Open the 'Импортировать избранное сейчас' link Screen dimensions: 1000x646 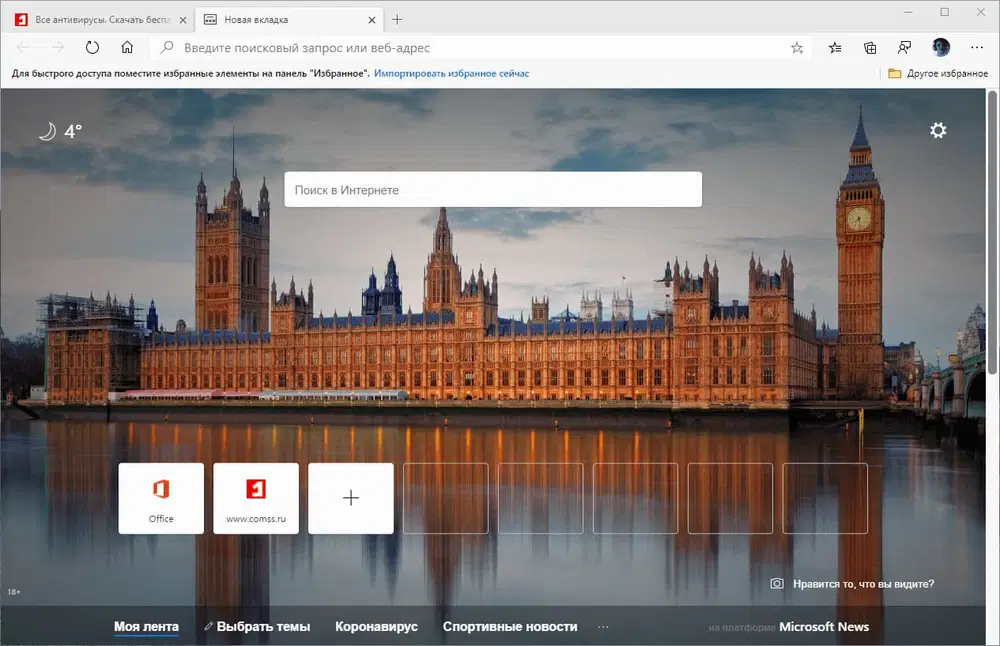[450, 73]
